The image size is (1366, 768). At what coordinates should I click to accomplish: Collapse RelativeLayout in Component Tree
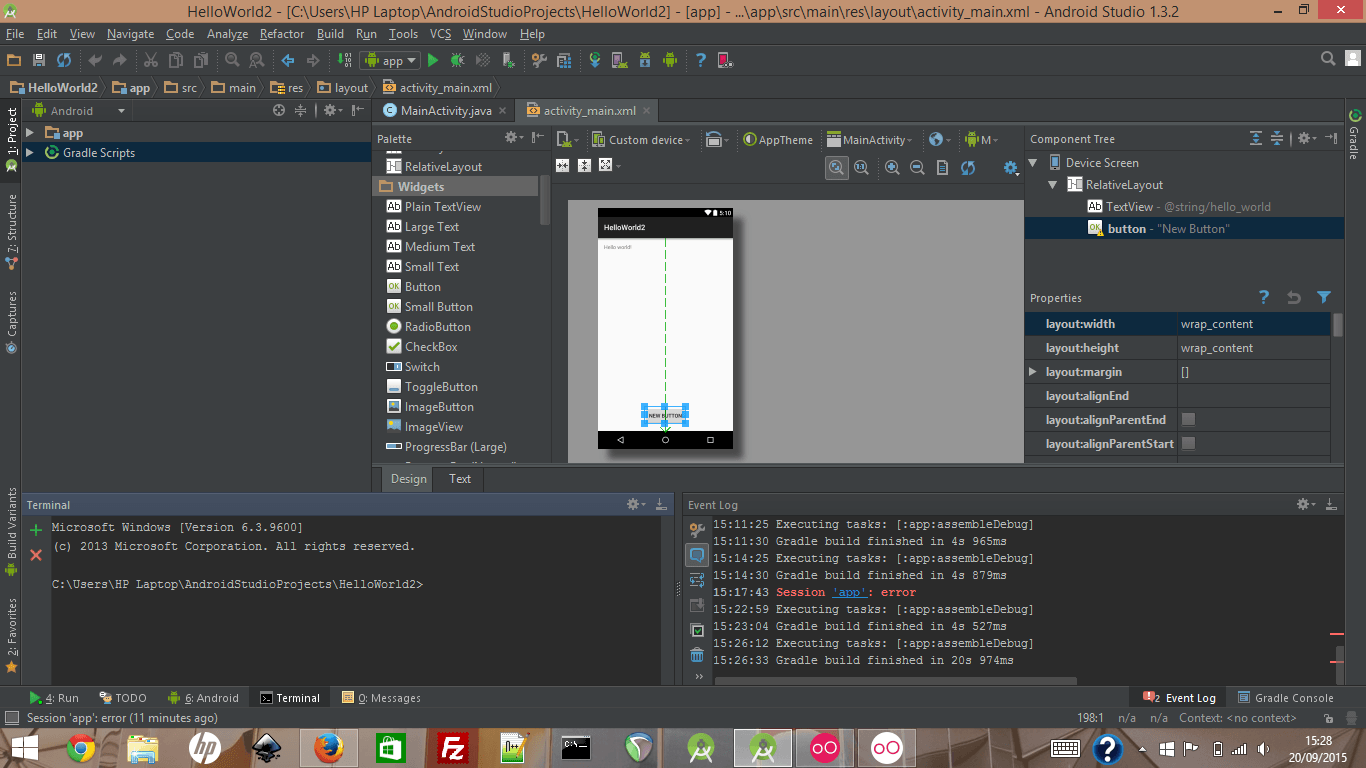click(x=1053, y=184)
